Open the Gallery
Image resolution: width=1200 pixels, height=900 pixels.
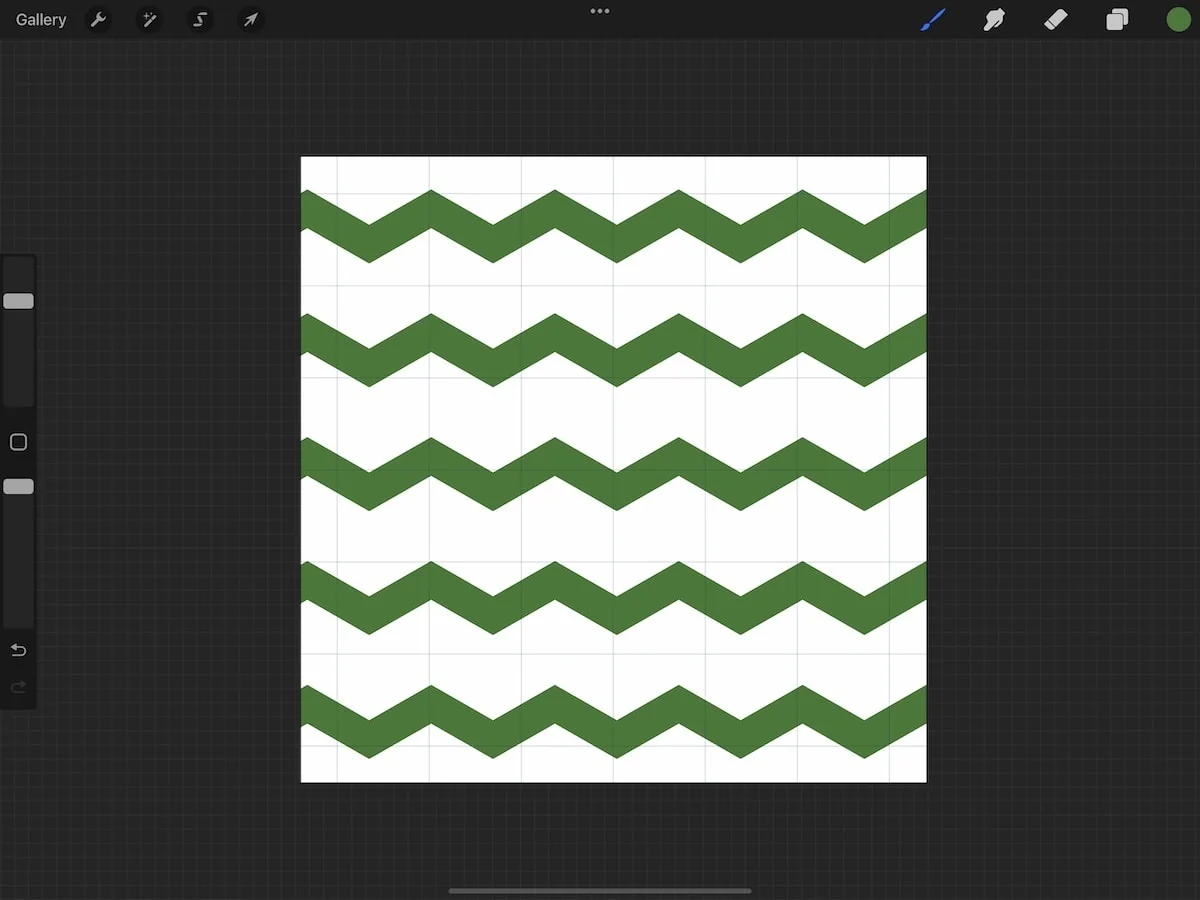pyautogui.click(x=41, y=20)
